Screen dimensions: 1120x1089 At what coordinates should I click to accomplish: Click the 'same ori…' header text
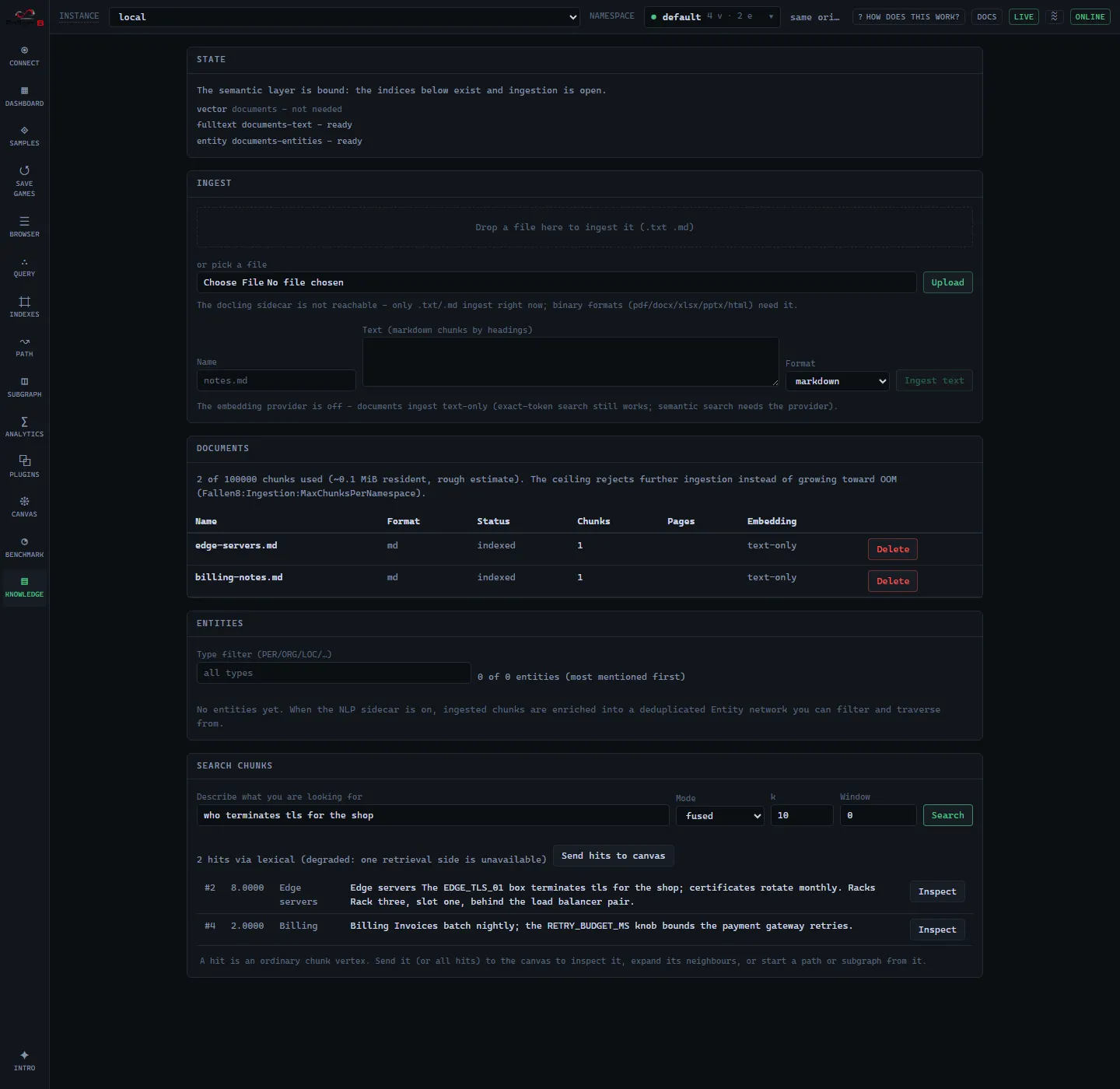[814, 17]
